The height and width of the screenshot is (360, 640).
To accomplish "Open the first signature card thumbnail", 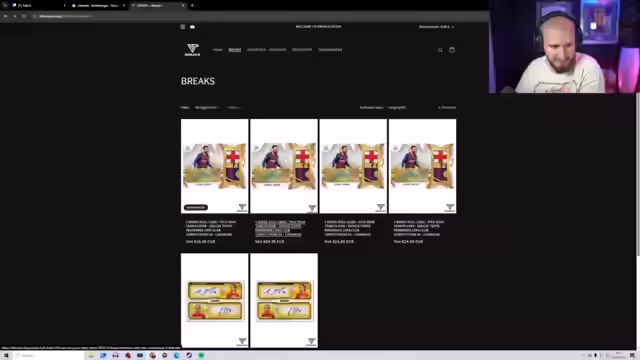I will pos(215,300).
